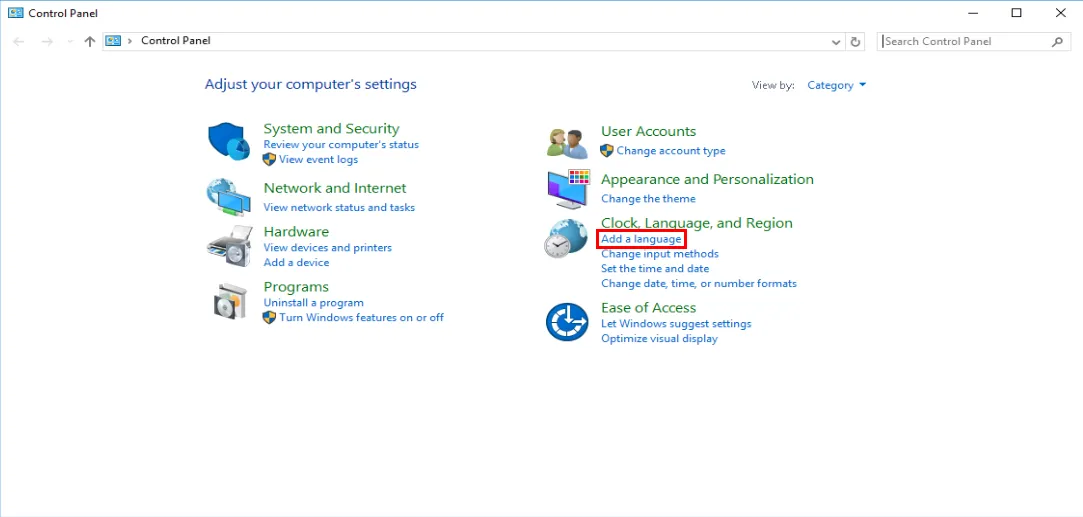Click the Add a language link
The width and height of the screenshot is (1083, 517).
(x=641, y=239)
